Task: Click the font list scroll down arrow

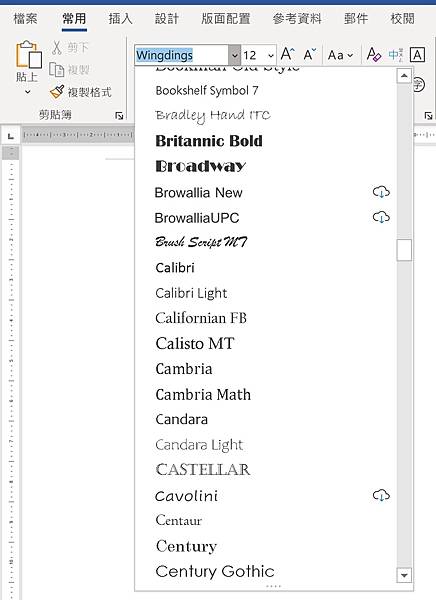Action: click(x=404, y=575)
